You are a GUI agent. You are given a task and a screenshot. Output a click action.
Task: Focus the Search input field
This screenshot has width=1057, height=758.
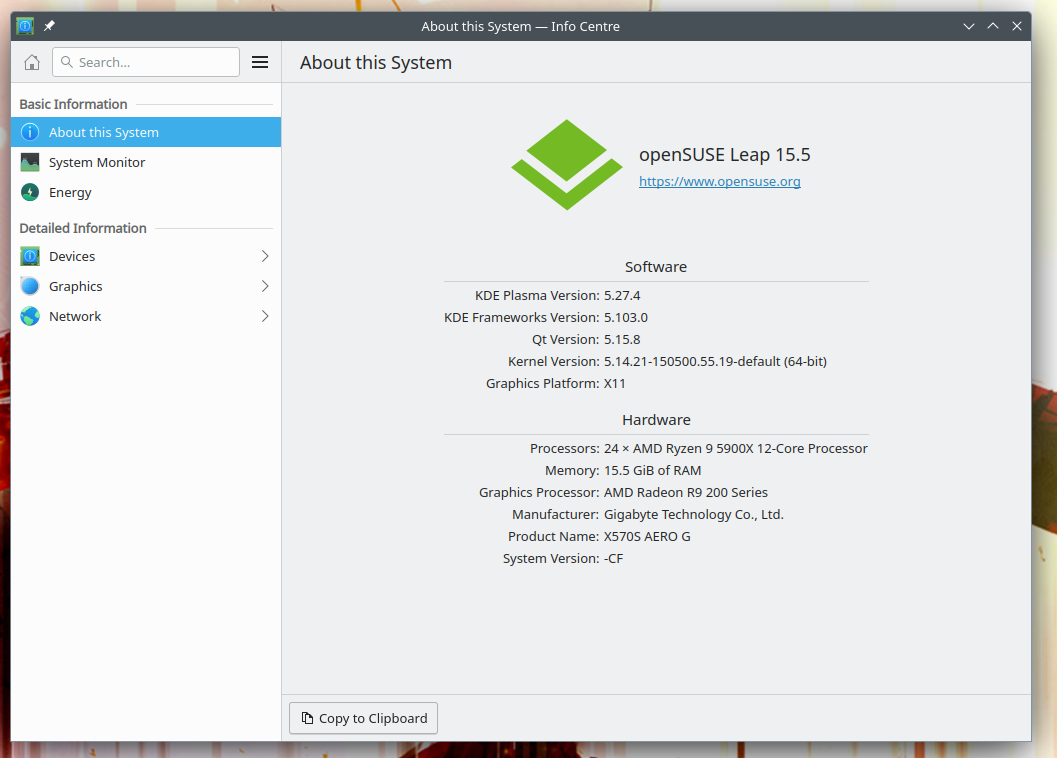coord(146,62)
